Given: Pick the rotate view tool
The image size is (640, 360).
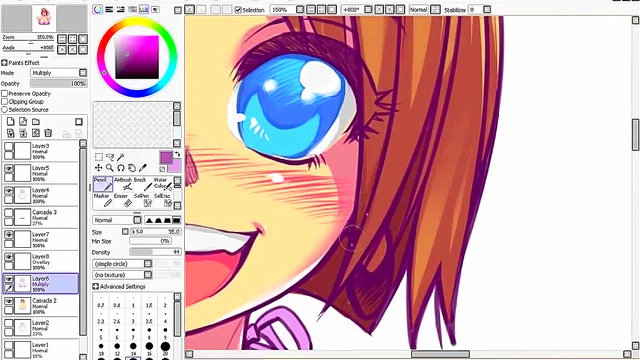Looking at the screenshot, I should click(x=121, y=168).
